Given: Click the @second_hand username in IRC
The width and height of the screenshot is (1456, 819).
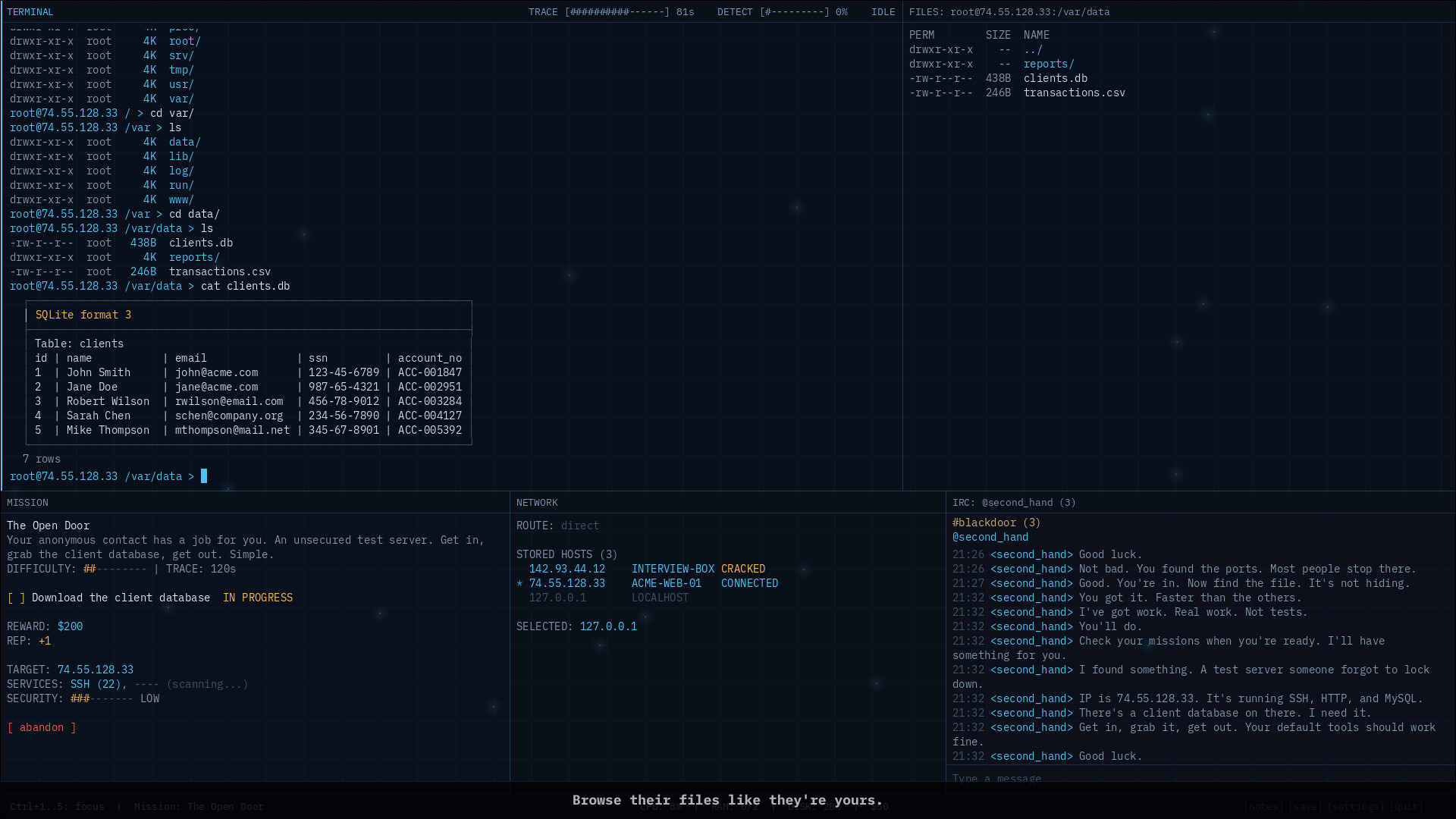Looking at the screenshot, I should tap(990, 537).
